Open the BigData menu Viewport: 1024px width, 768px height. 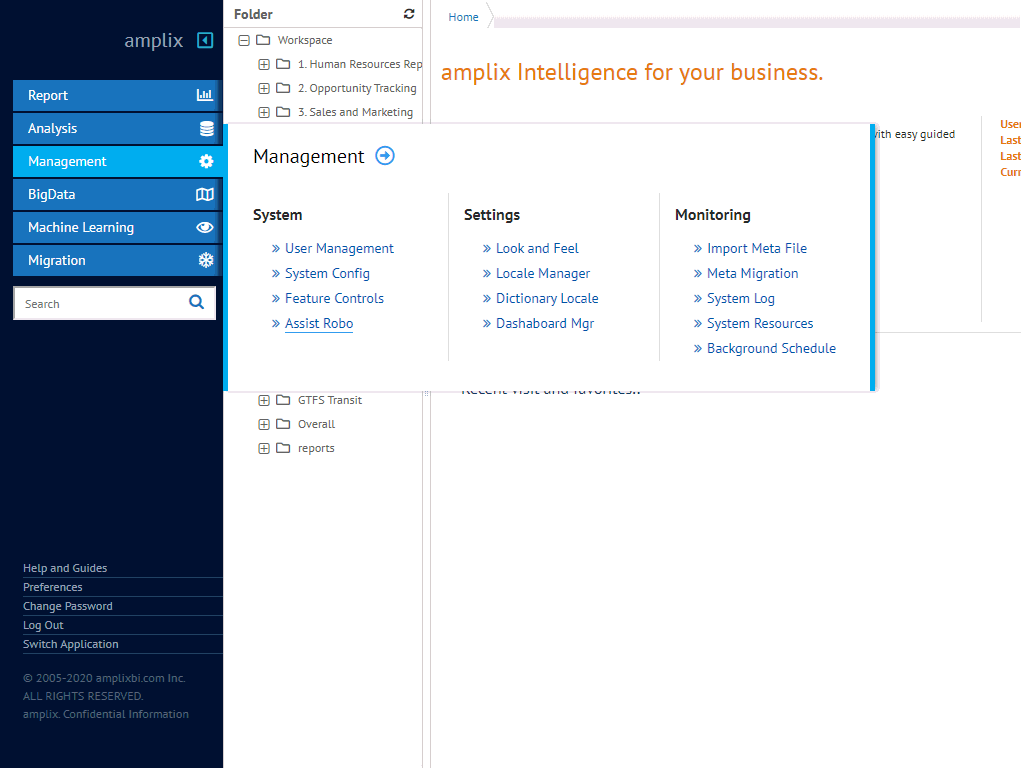pos(118,195)
